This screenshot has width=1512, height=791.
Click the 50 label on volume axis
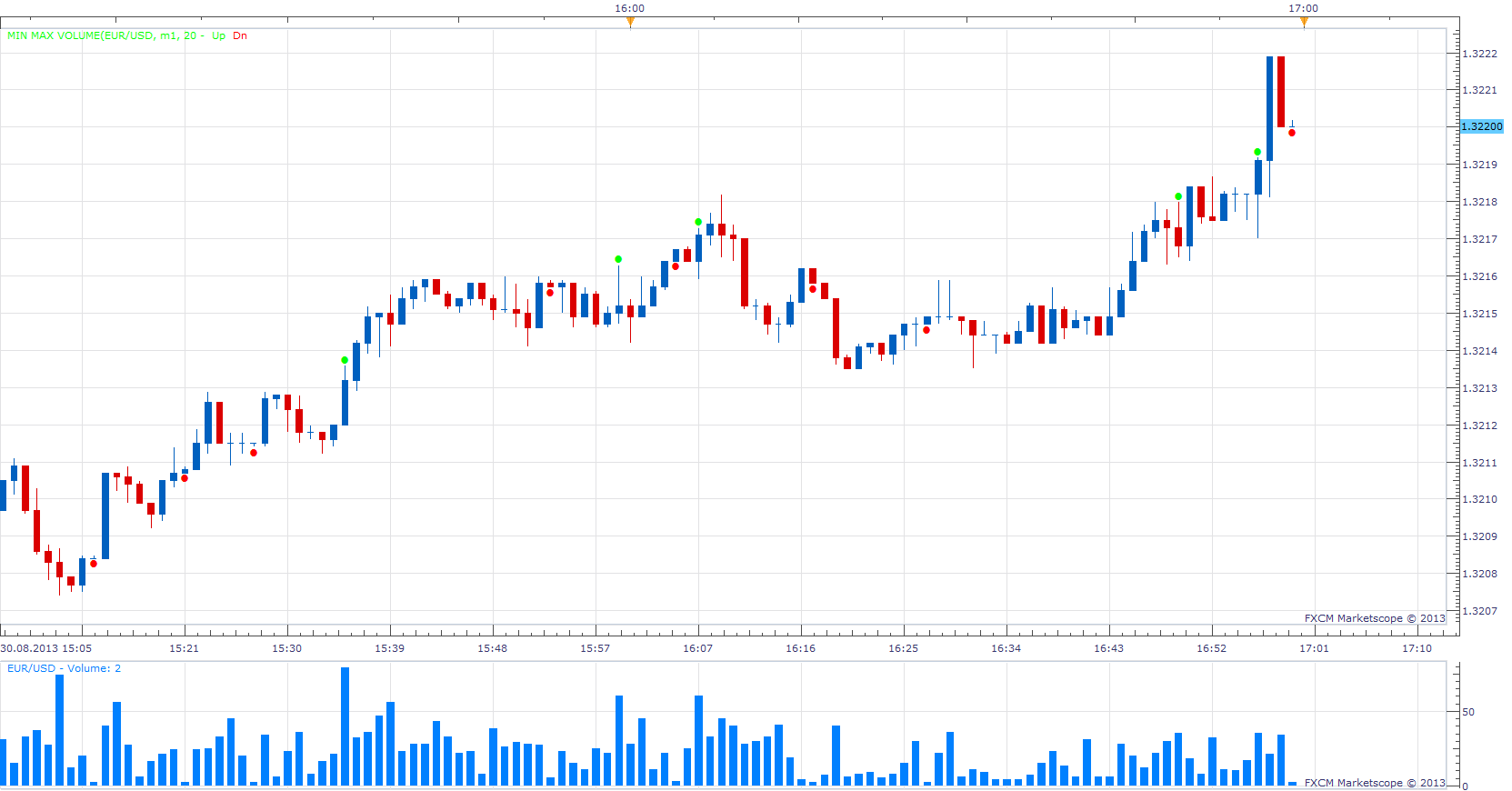click(x=1468, y=712)
